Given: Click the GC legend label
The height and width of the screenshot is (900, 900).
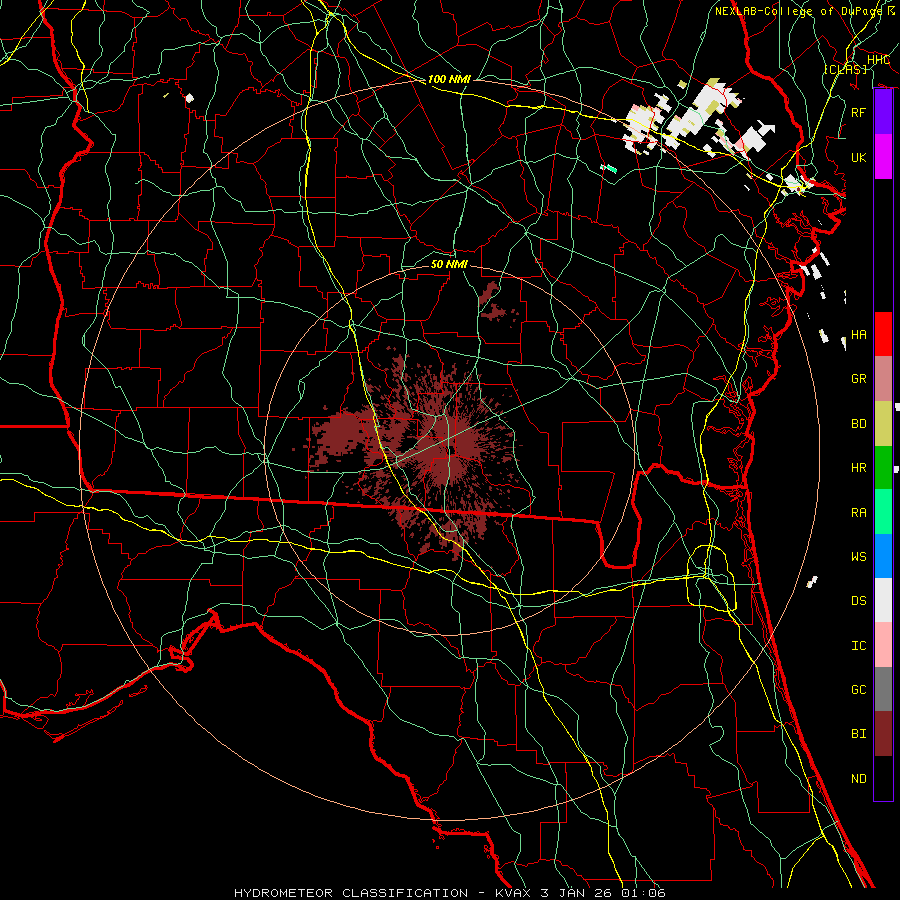Looking at the screenshot, I should point(858,689).
